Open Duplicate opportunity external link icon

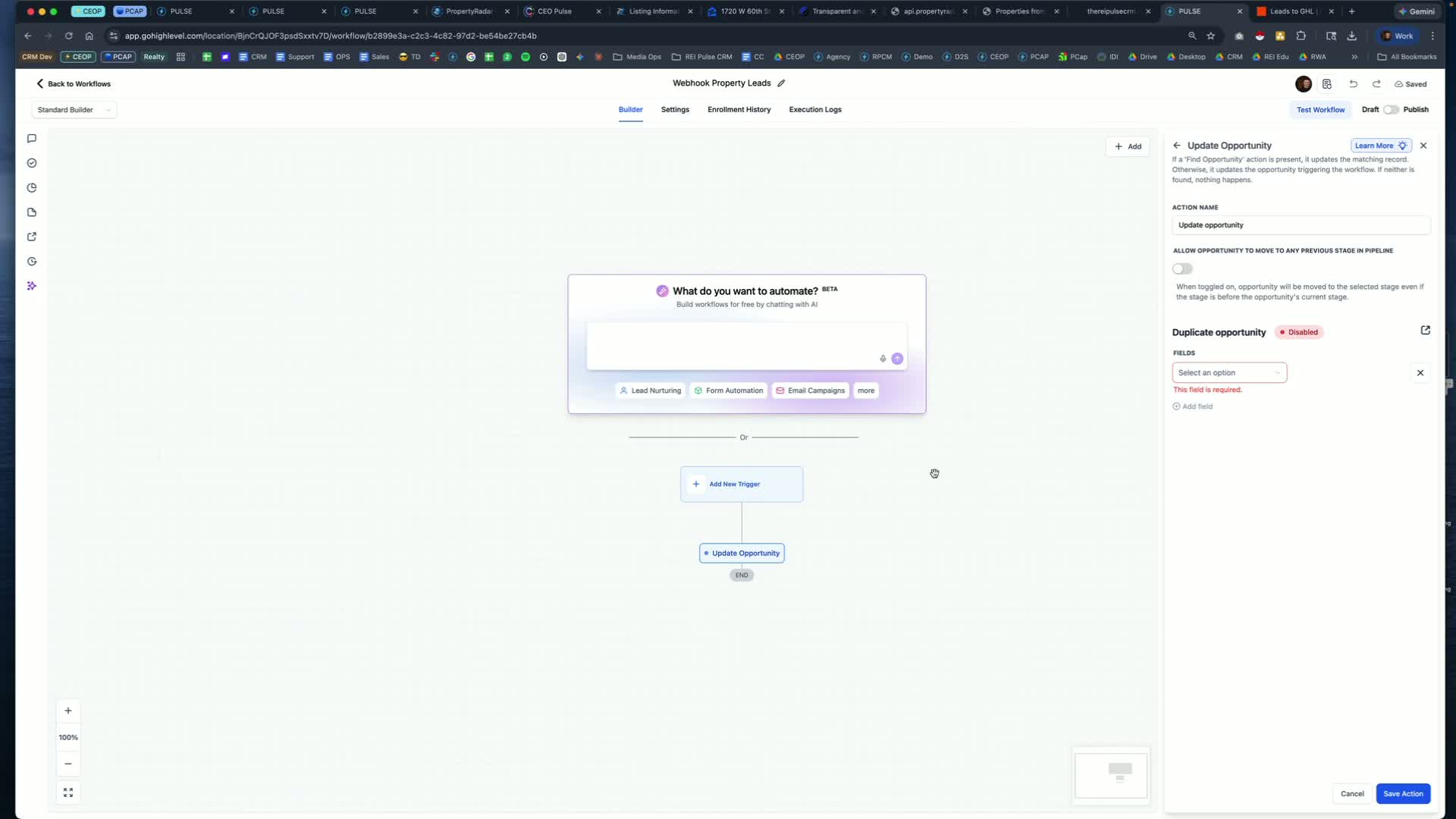(1426, 331)
